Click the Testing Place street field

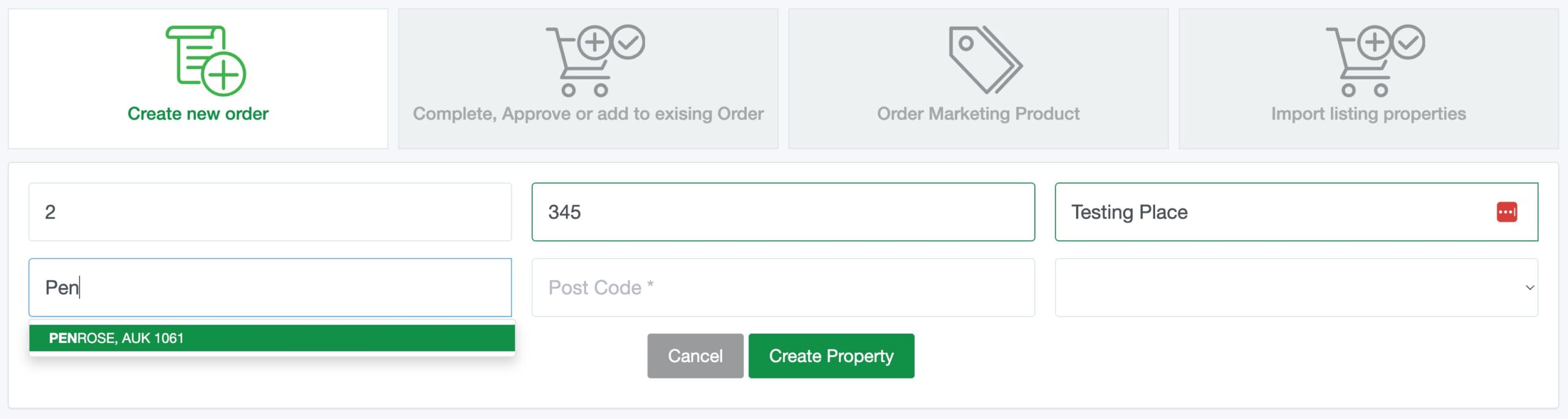point(1296,212)
